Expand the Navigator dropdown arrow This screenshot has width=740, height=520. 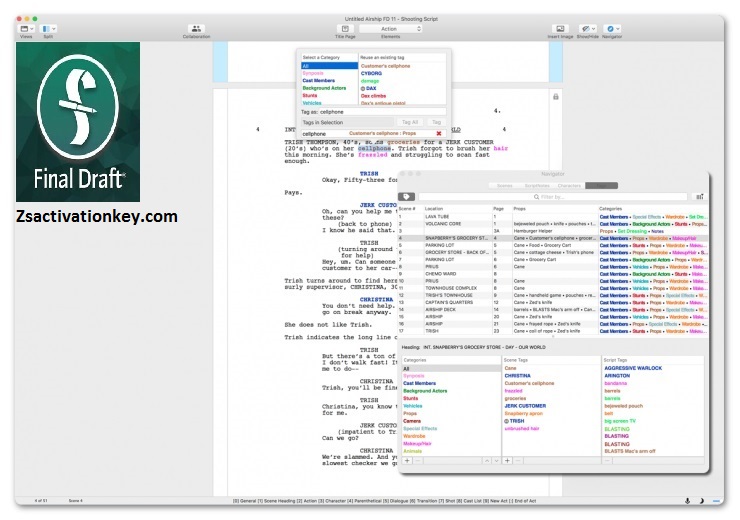(x=618, y=29)
